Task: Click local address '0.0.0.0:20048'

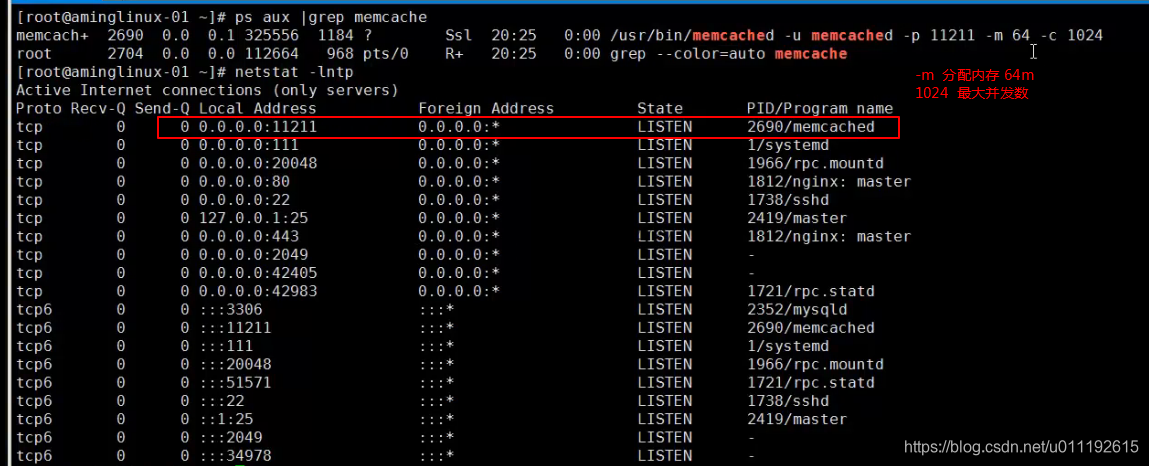Action: pyautogui.click(x=258, y=163)
